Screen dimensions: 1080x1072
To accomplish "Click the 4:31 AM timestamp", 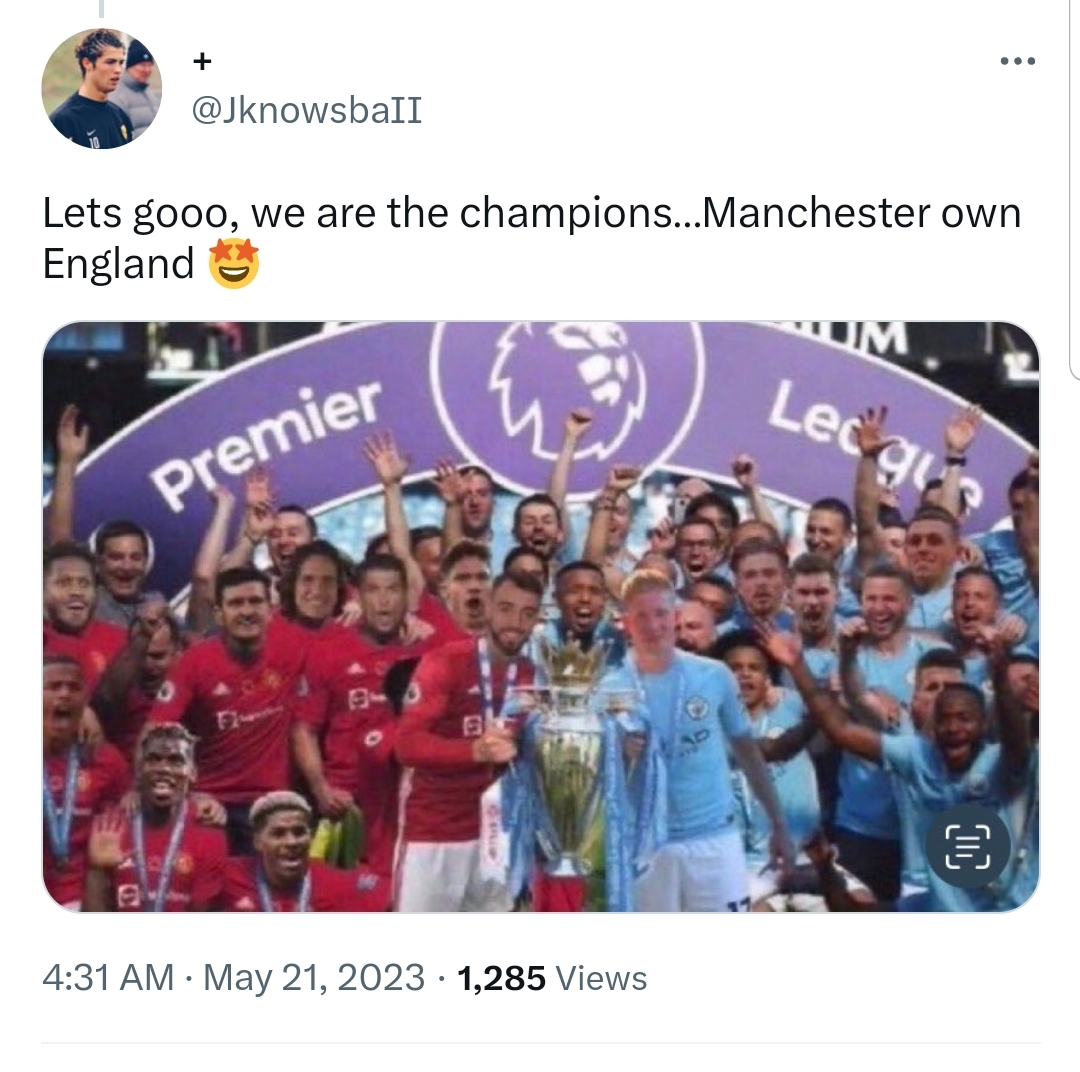I will (108, 978).
